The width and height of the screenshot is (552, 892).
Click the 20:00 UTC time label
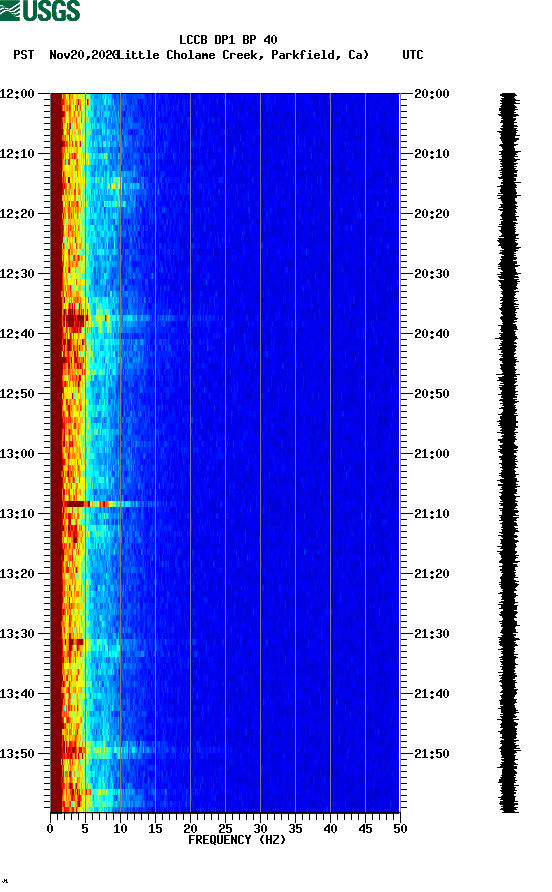coord(432,94)
